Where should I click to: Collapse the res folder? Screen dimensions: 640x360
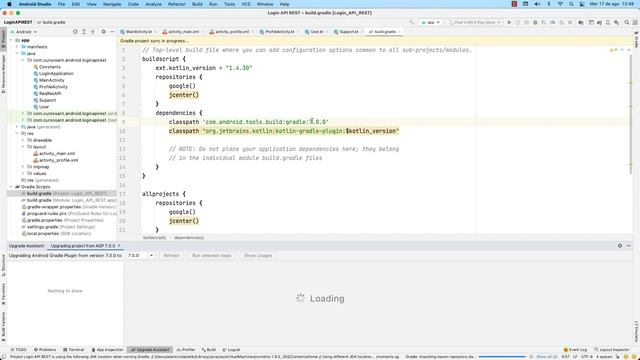coord(17,133)
